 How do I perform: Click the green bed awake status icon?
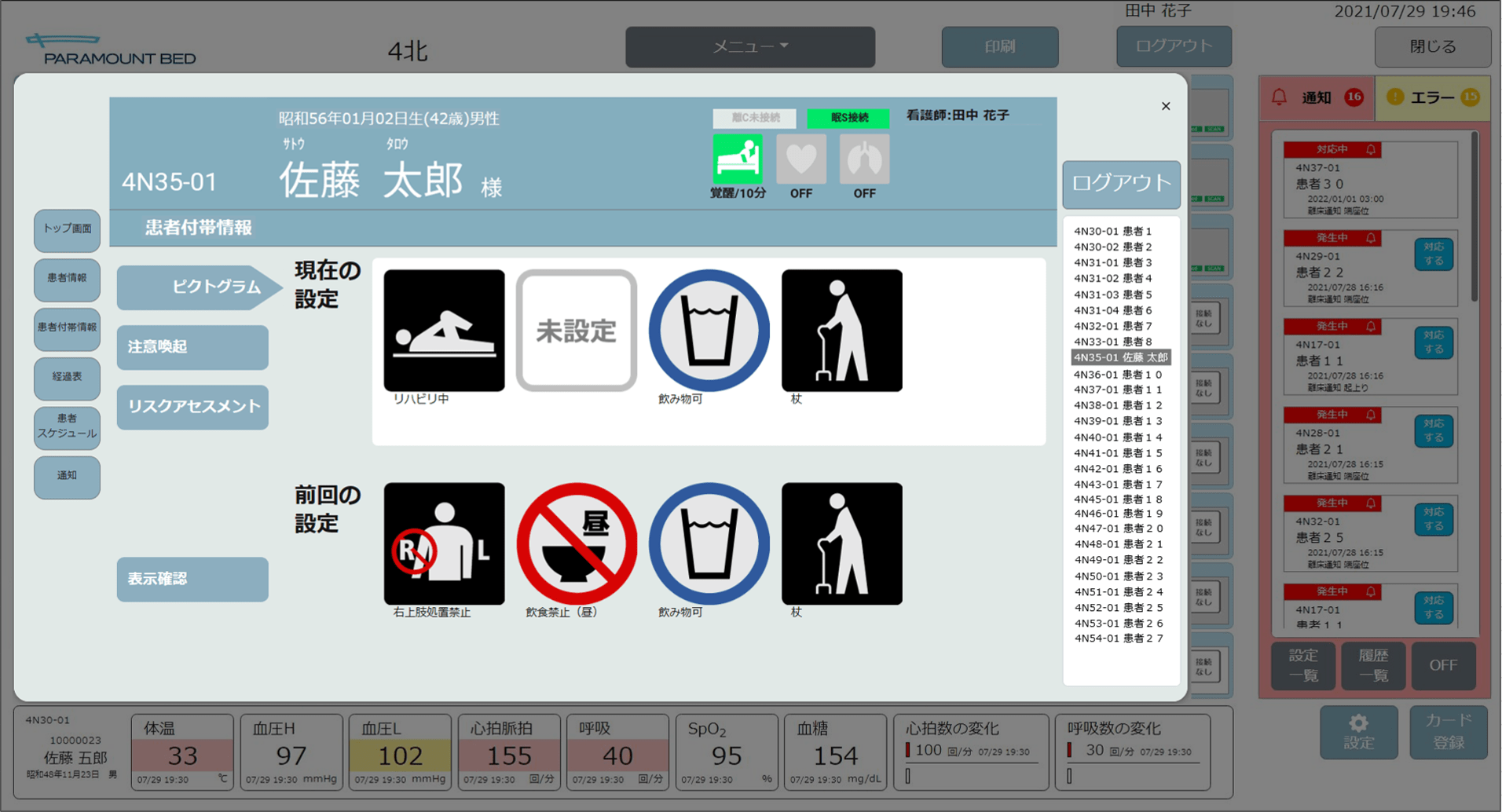tap(737, 159)
